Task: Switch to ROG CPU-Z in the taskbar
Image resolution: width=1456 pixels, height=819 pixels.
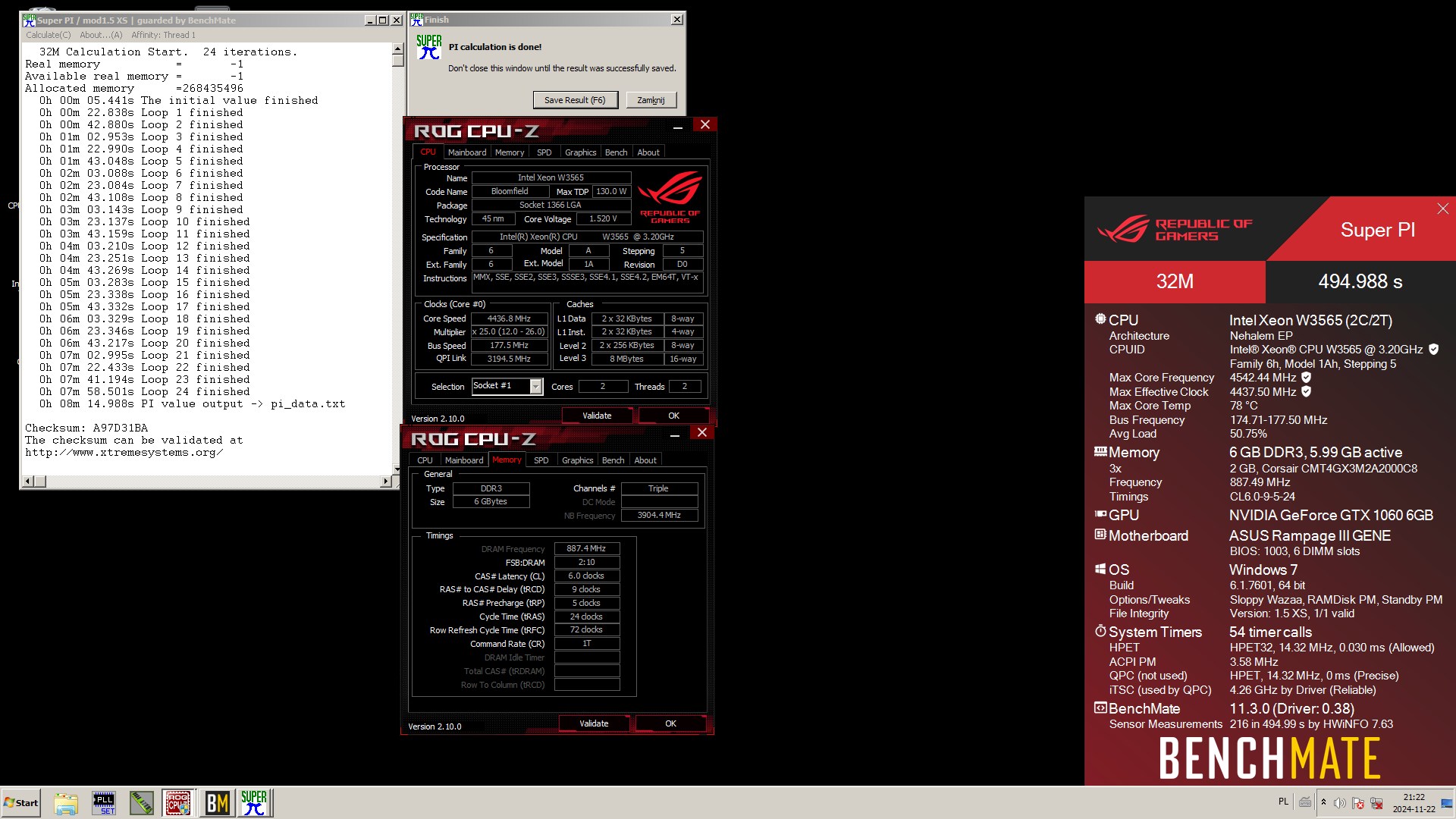Action: (178, 803)
